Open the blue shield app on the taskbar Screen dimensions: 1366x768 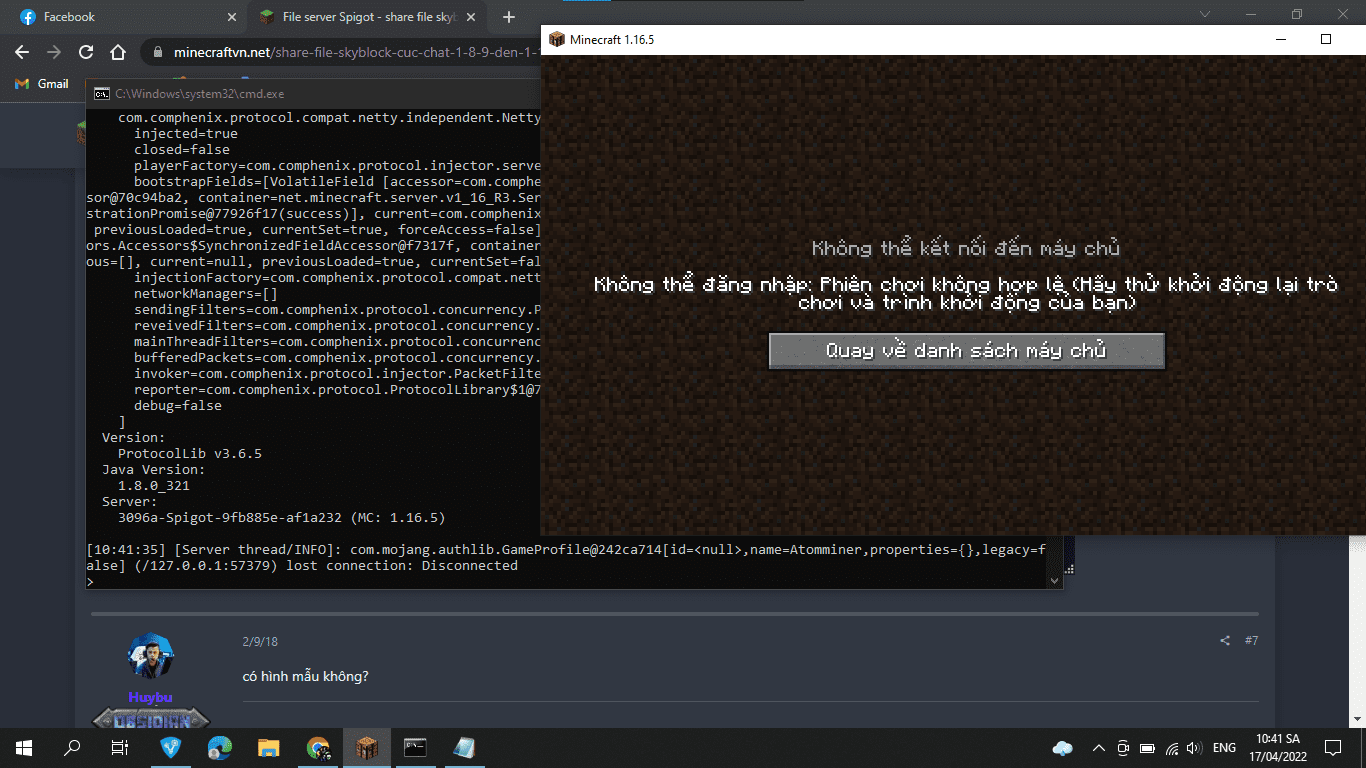tap(172, 748)
